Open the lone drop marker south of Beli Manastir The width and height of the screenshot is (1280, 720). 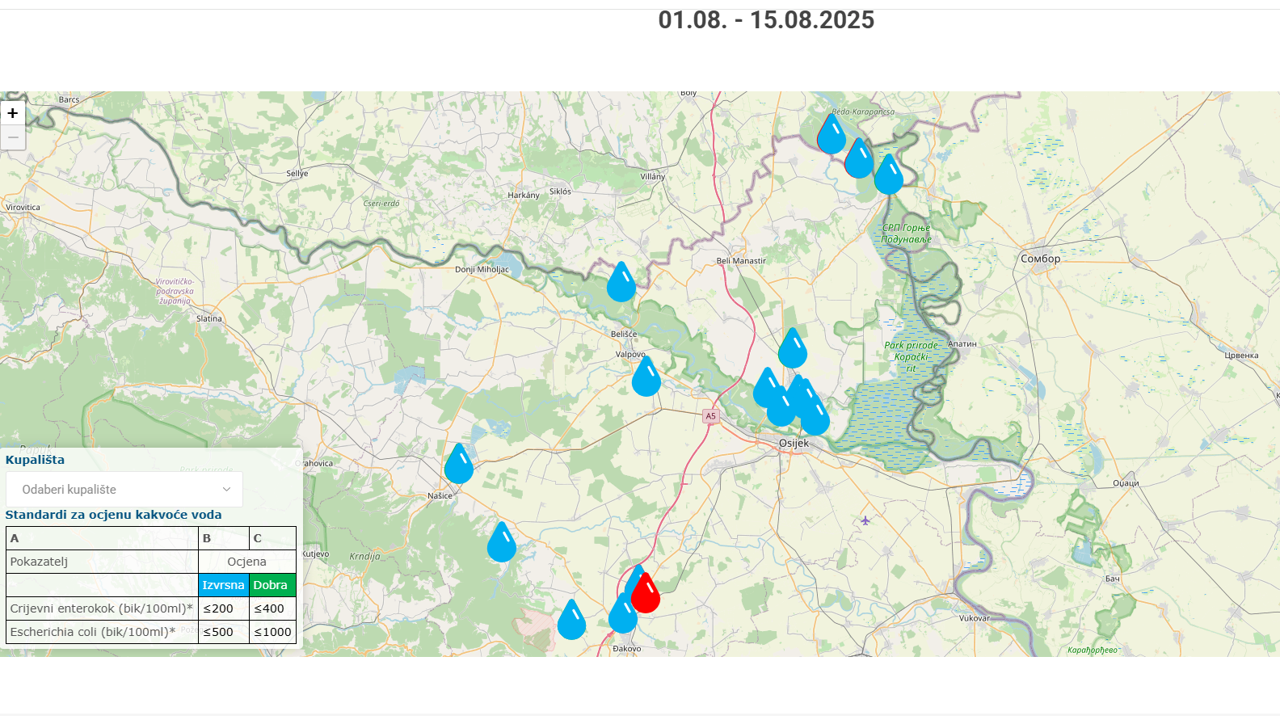click(793, 348)
